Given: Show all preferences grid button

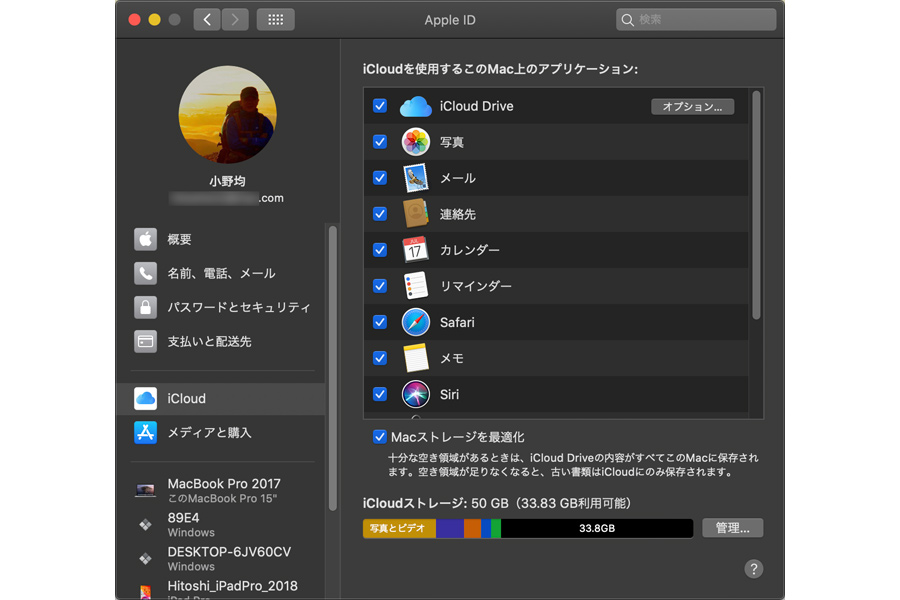Looking at the screenshot, I should (275, 19).
